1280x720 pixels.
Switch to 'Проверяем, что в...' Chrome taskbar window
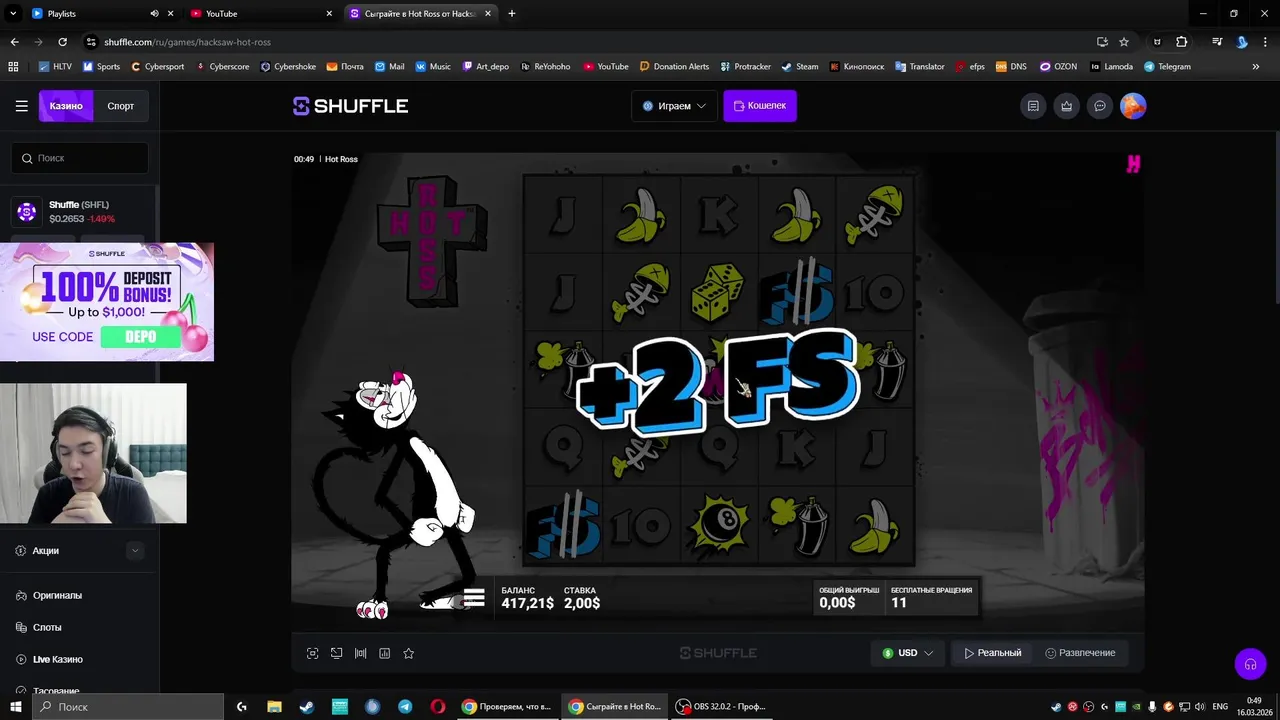tap(507, 706)
